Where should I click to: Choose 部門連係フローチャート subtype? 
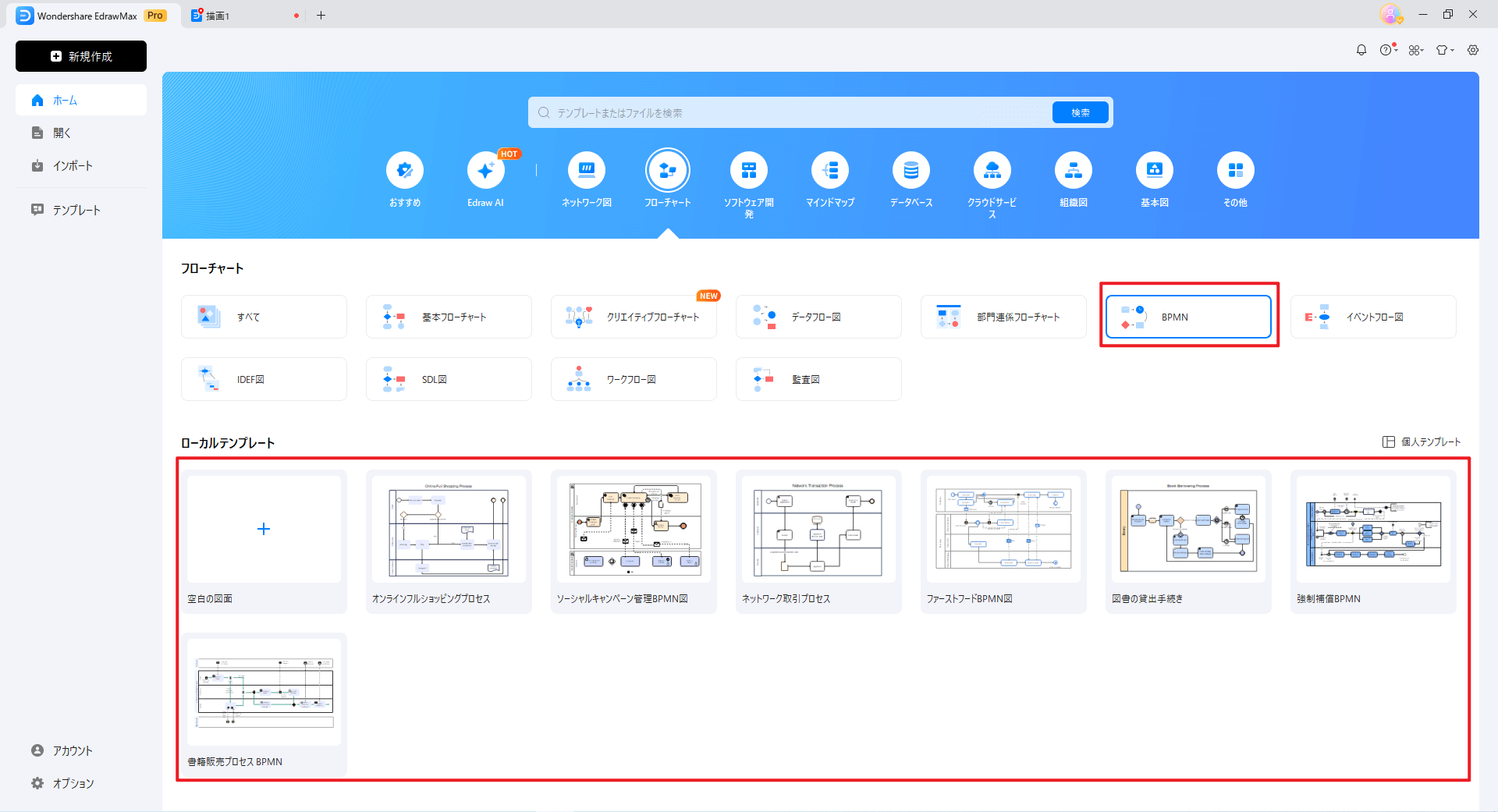coord(1003,317)
